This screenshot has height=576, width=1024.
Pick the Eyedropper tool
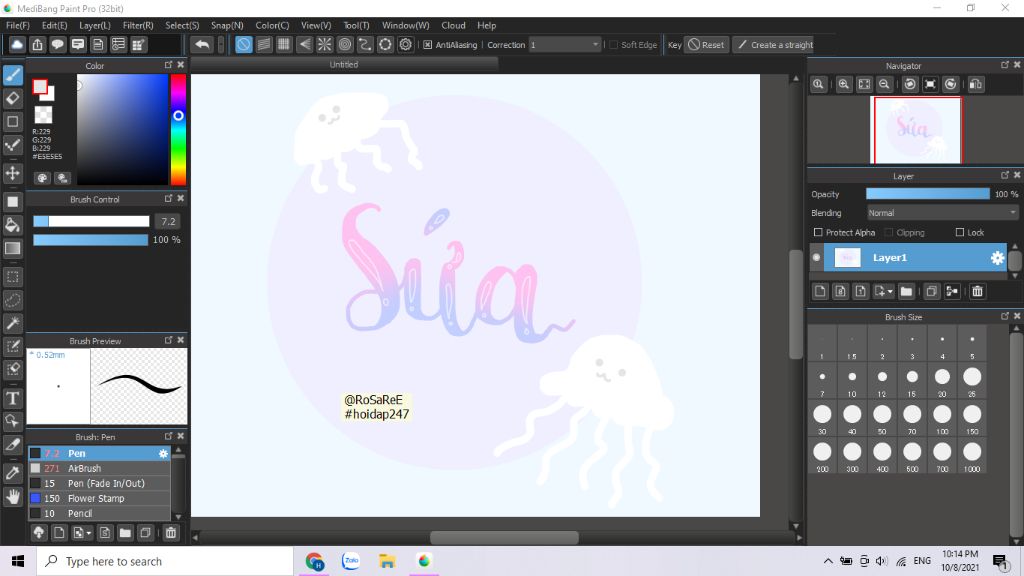point(12,473)
